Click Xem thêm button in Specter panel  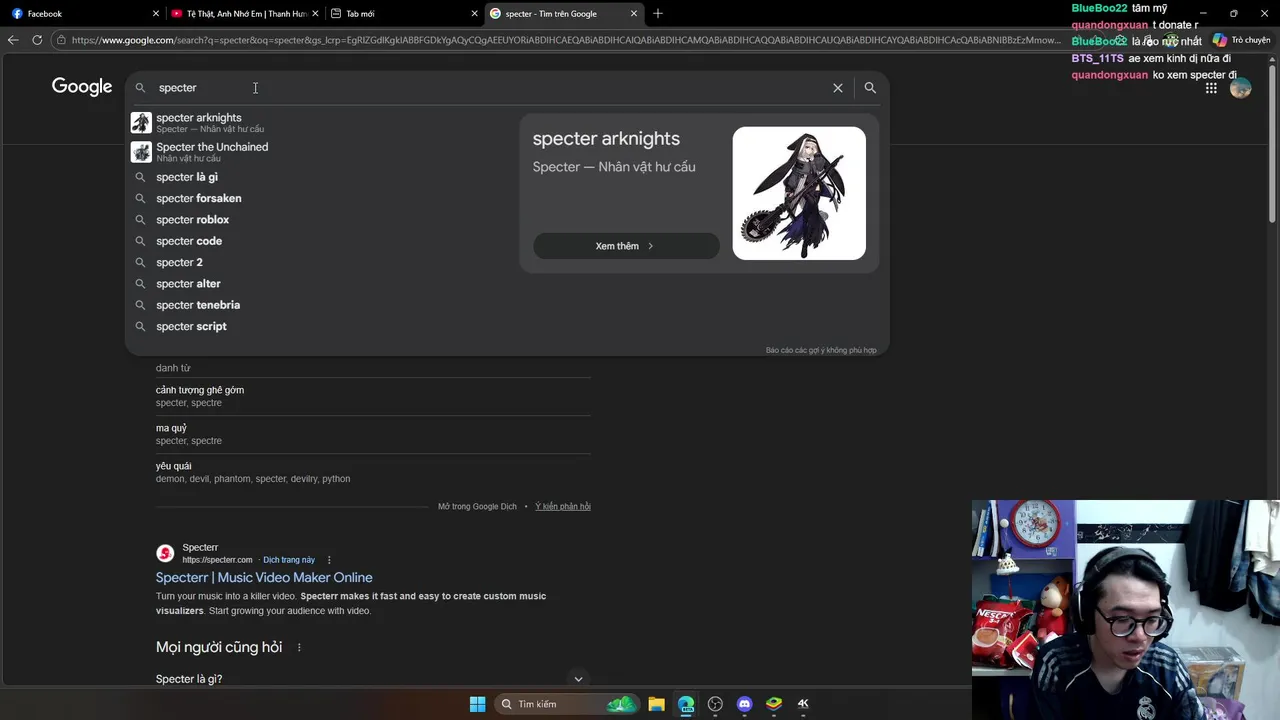pos(626,246)
